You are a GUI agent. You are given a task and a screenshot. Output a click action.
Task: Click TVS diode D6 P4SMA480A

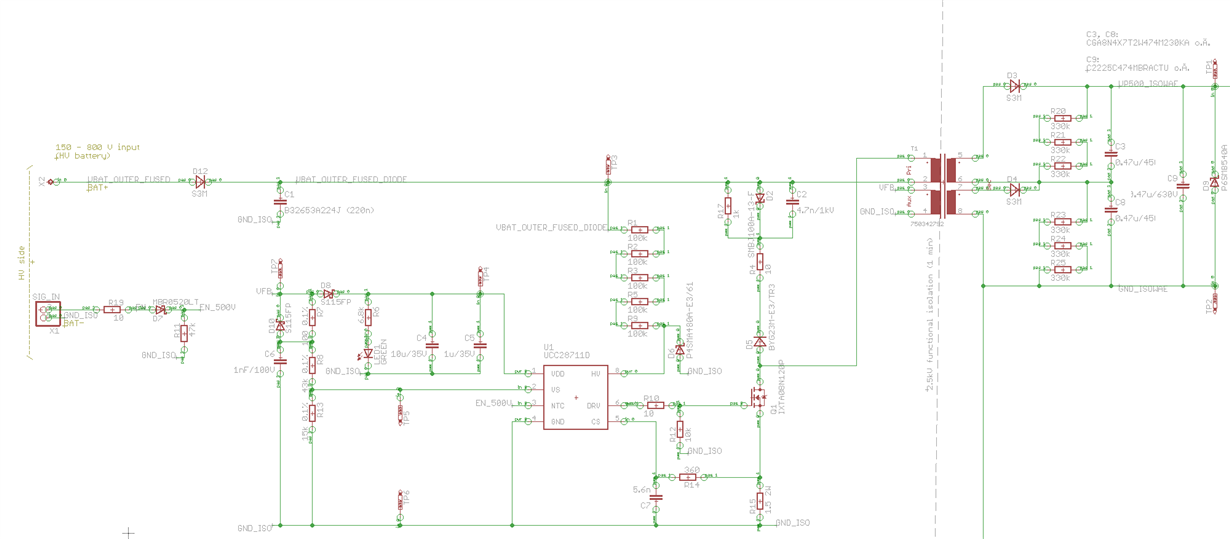(x=680, y=351)
